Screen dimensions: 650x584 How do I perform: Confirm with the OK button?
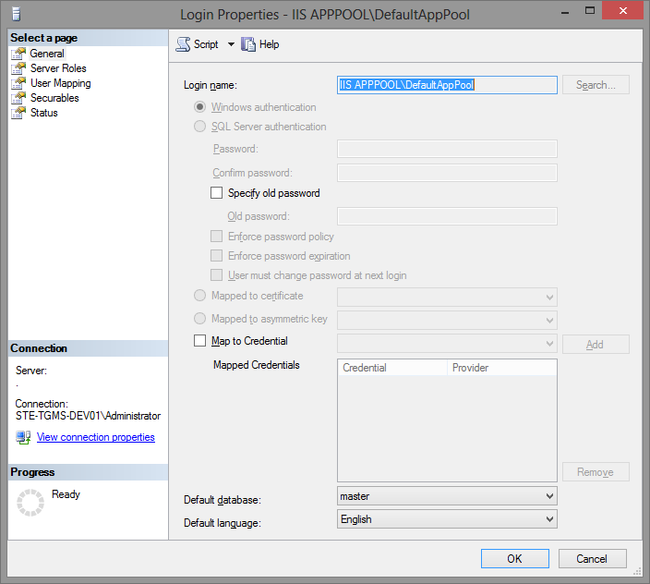(x=515, y=559)
